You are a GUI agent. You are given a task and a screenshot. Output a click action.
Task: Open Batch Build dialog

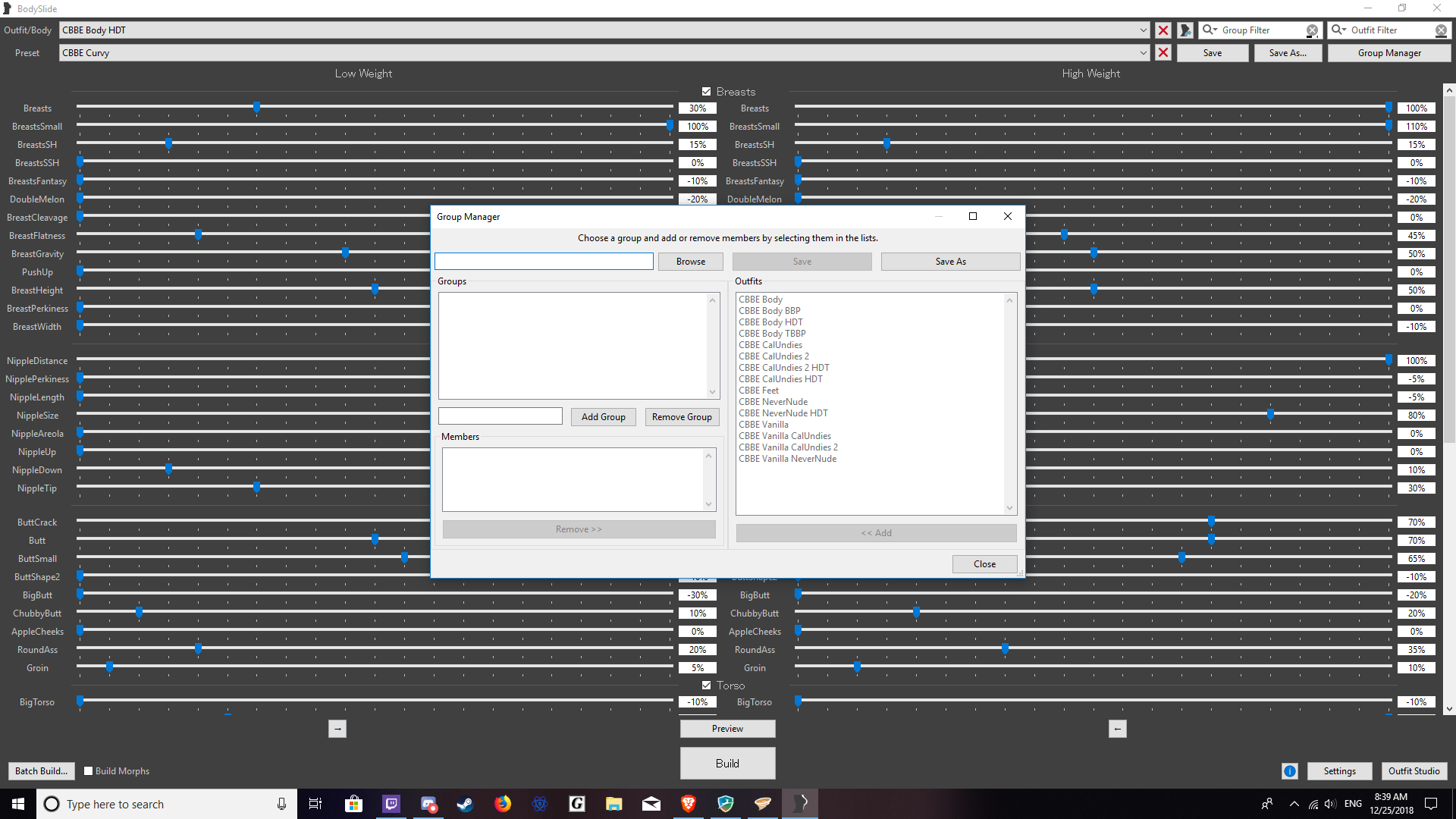coord(41,771)
